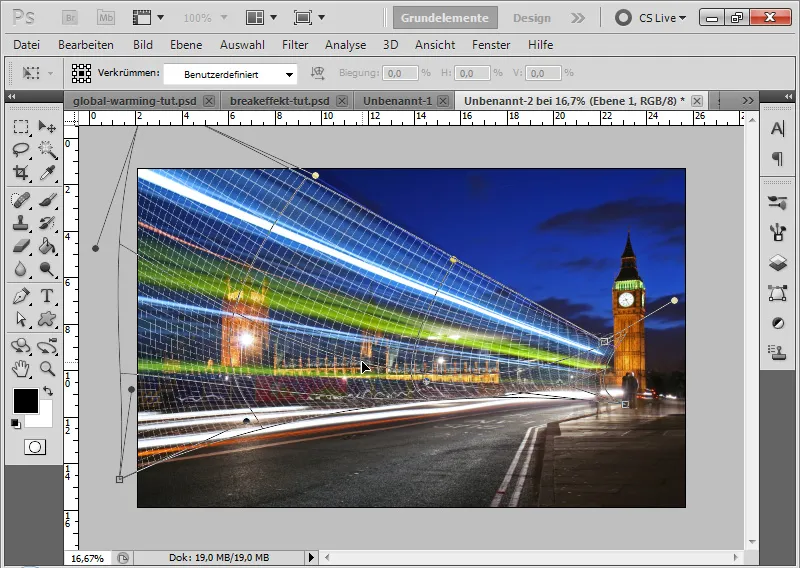Open the Paragraph panel icon
Screen dimensions: 800x568
click(778, 159)
